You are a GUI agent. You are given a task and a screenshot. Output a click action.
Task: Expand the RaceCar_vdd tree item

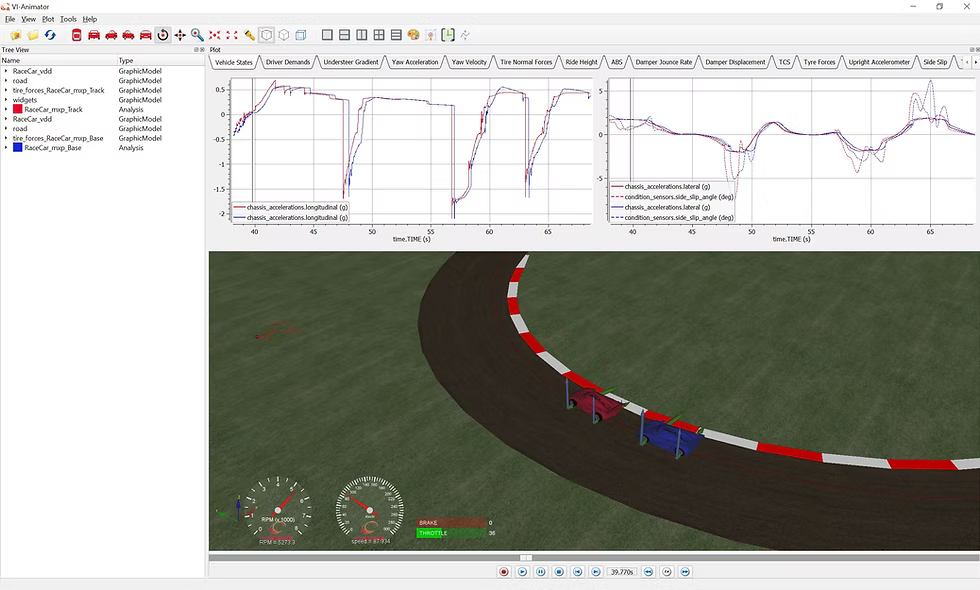coord(6,70)
